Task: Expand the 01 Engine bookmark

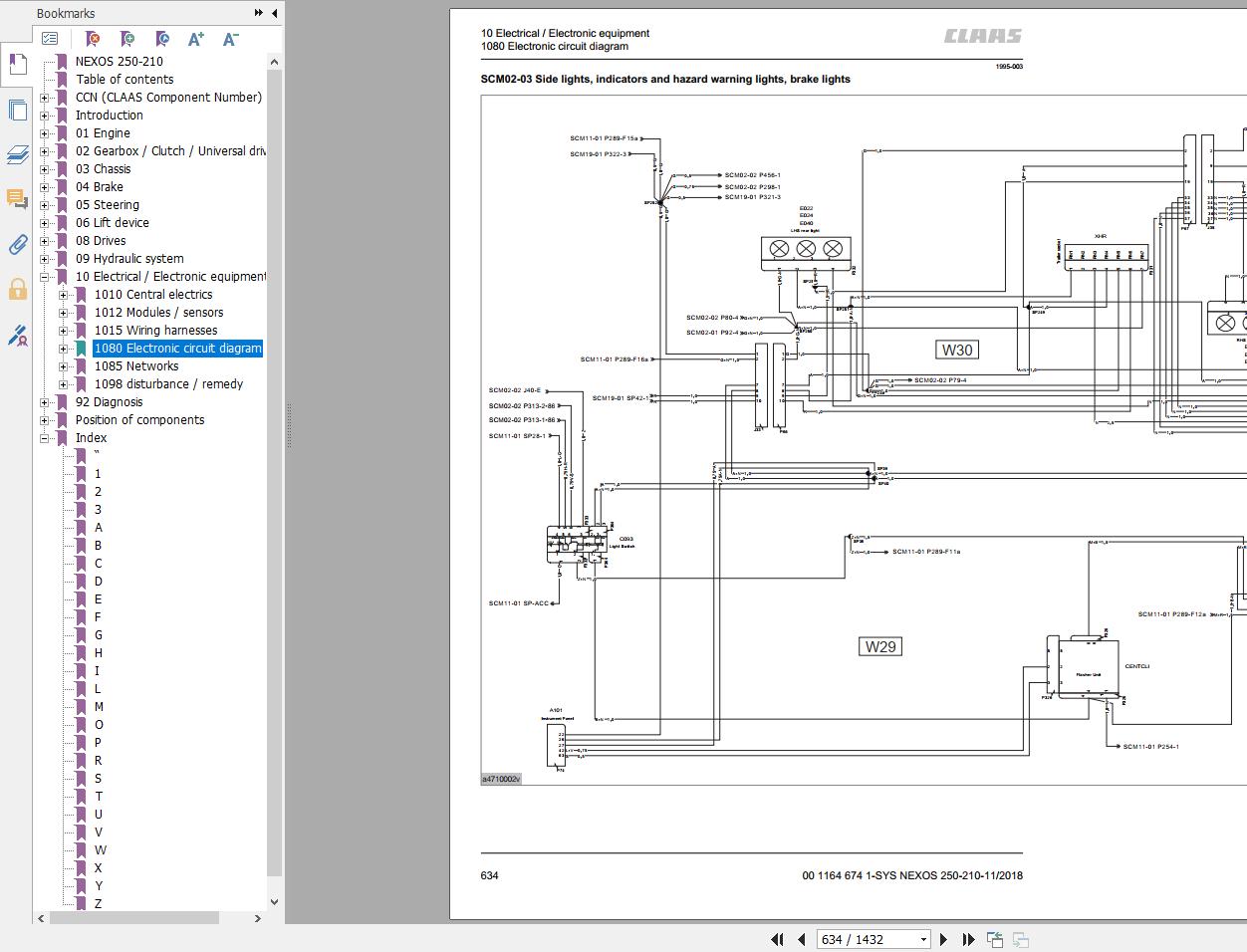Action: coord(45,133)
